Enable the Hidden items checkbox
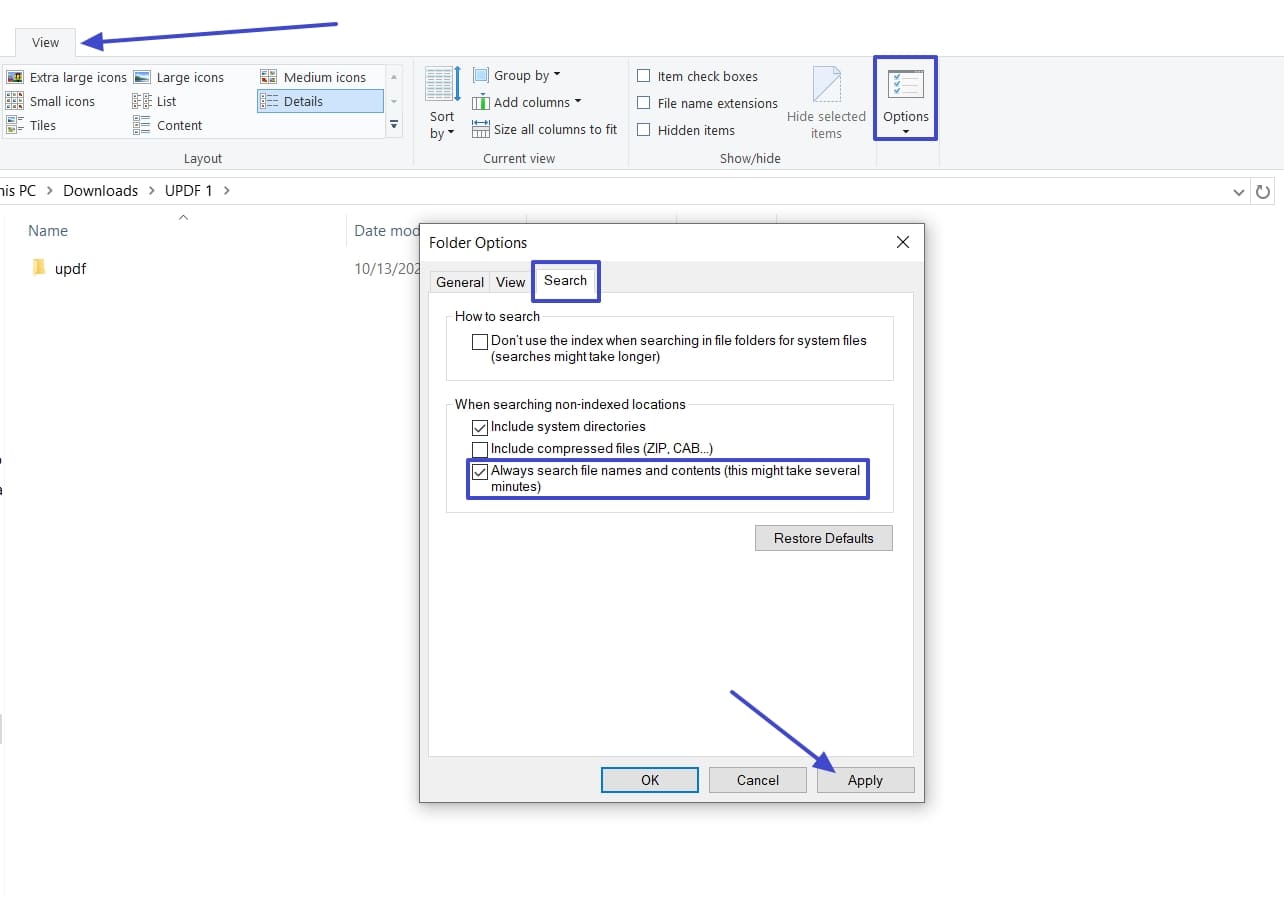This screenshot has height=897, width=1284. pos(644,129)
